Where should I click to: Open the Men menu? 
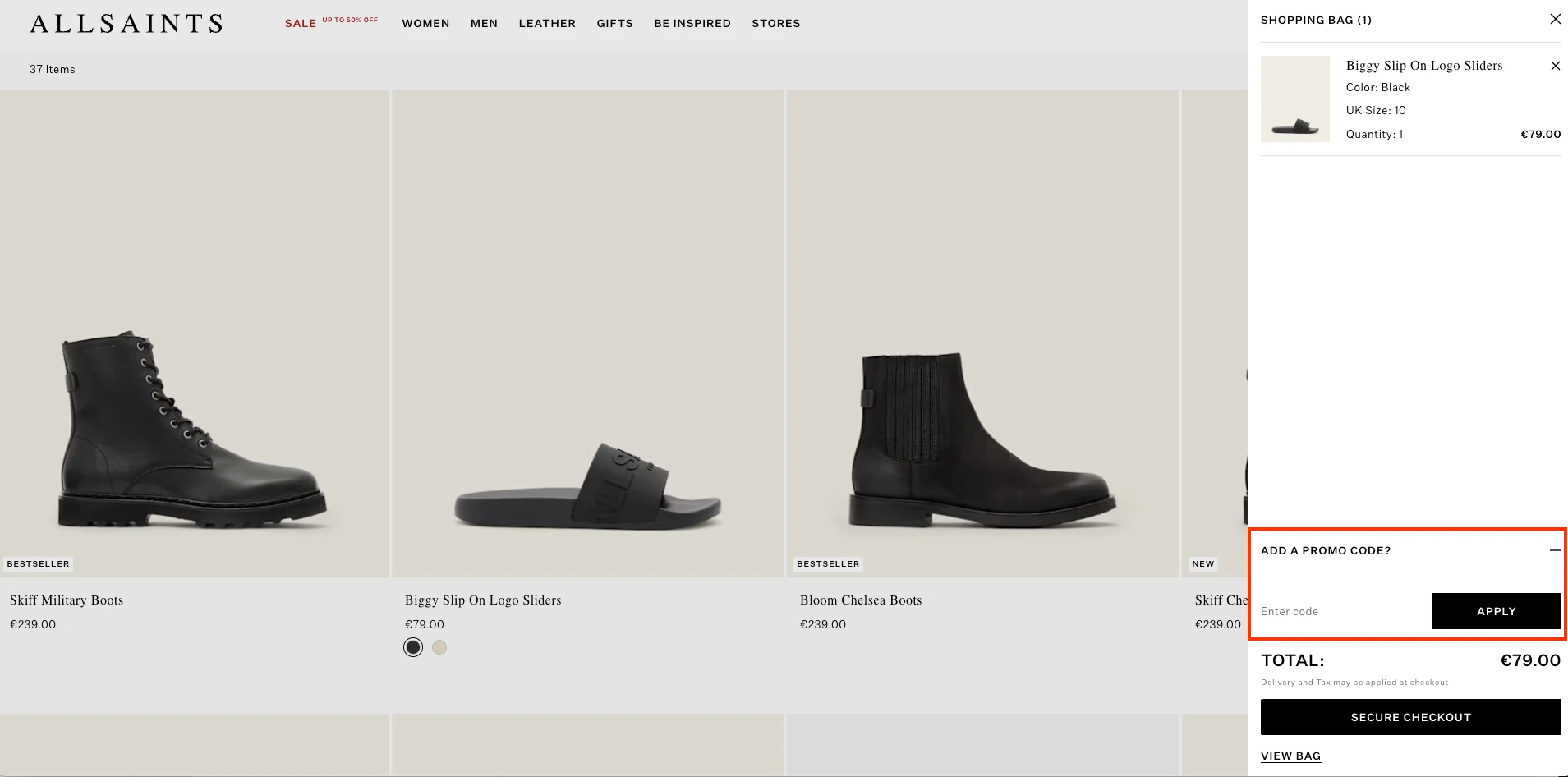coord(484,23)
